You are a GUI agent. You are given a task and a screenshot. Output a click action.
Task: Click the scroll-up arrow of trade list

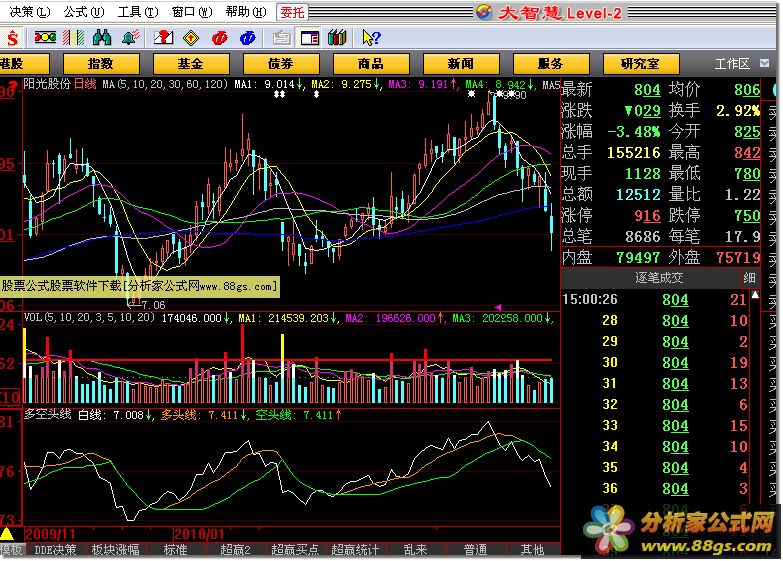coord(755,295)
